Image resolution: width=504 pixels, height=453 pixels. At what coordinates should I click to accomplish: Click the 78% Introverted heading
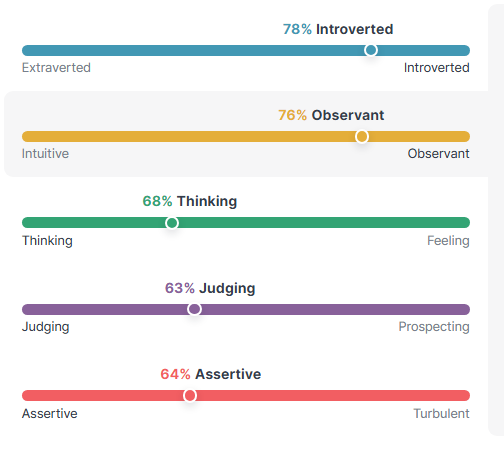point(338,29)
